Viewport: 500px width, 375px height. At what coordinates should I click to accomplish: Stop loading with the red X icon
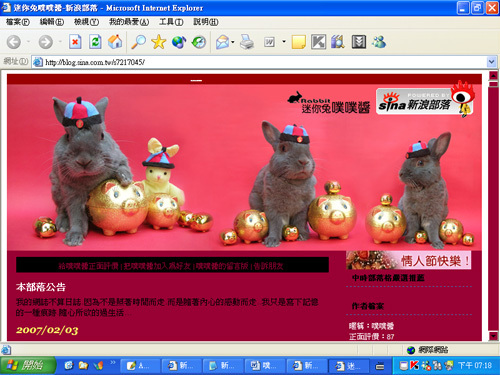pyautogui.click(x=75, y=42)
